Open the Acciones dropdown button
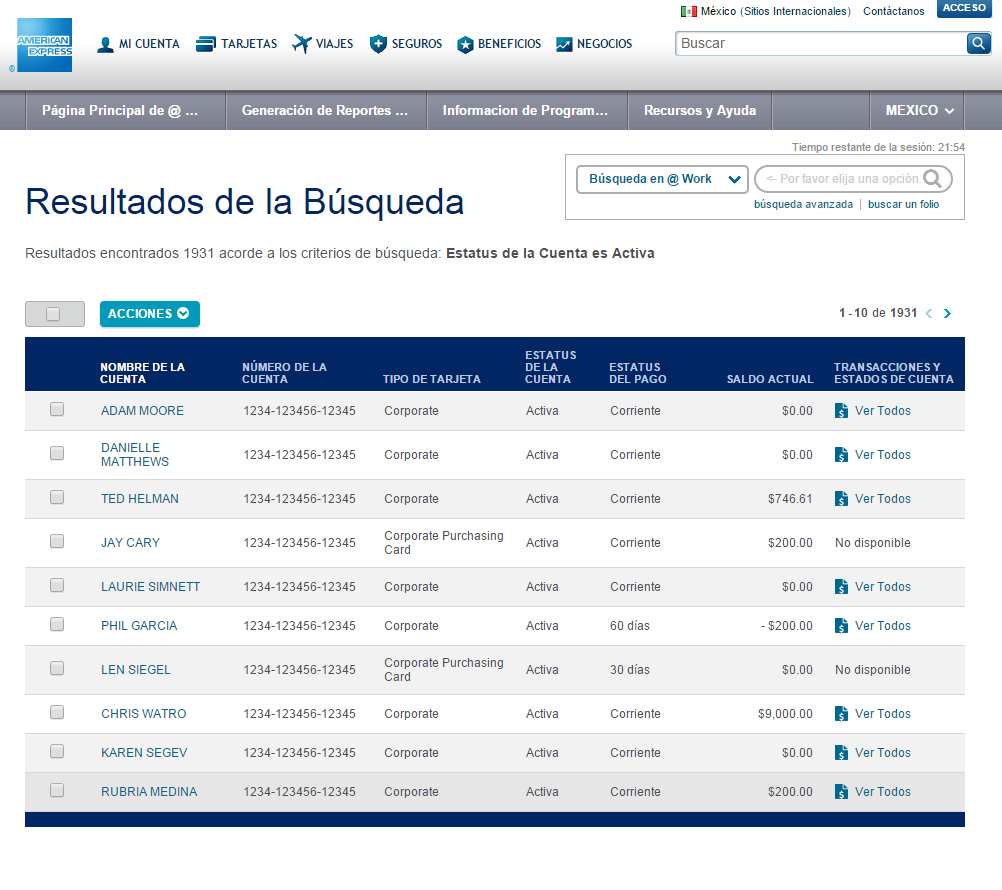The image size is (1002, 890). point(150,314)
